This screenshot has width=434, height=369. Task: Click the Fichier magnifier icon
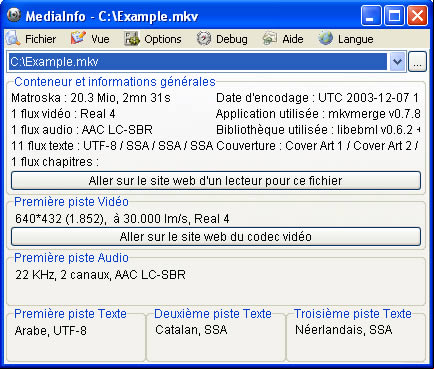(x=13, y=39)
